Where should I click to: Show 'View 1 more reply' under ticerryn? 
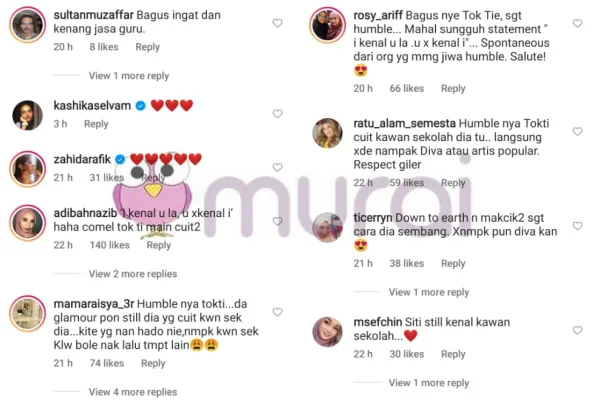pos(429,292)
